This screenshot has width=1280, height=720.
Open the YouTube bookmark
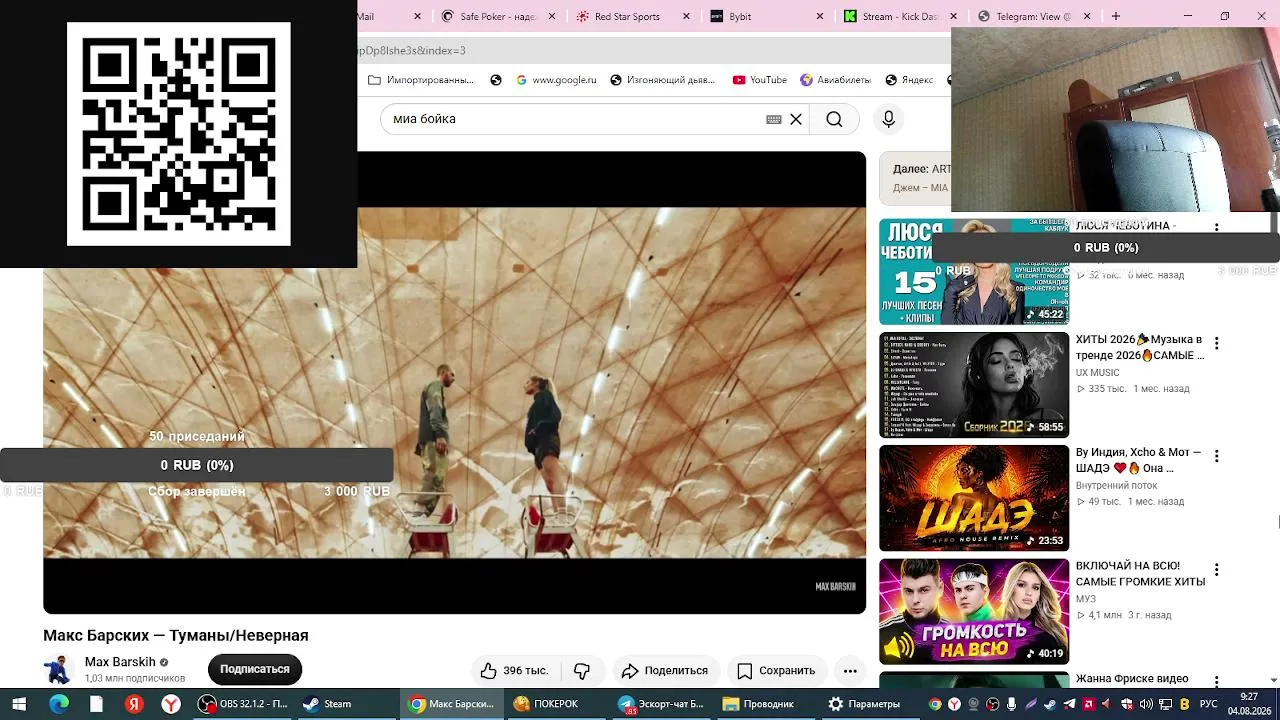760,80
